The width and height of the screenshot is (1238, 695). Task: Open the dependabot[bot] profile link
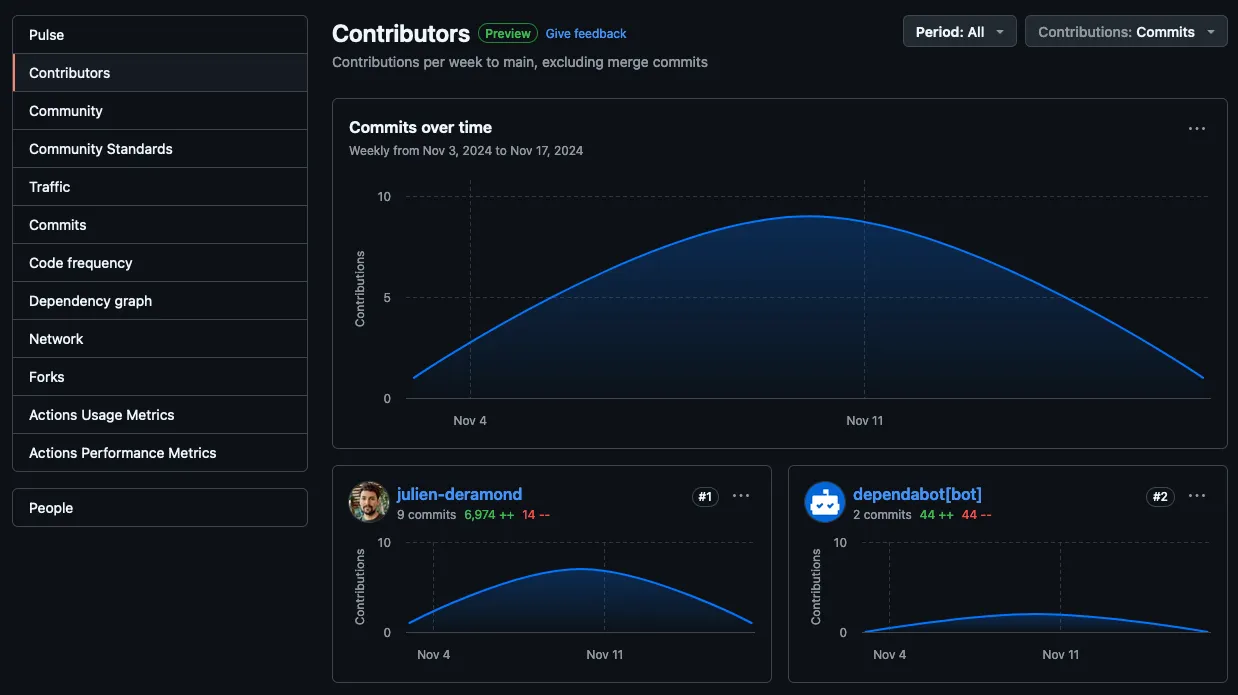coord(917,494)
